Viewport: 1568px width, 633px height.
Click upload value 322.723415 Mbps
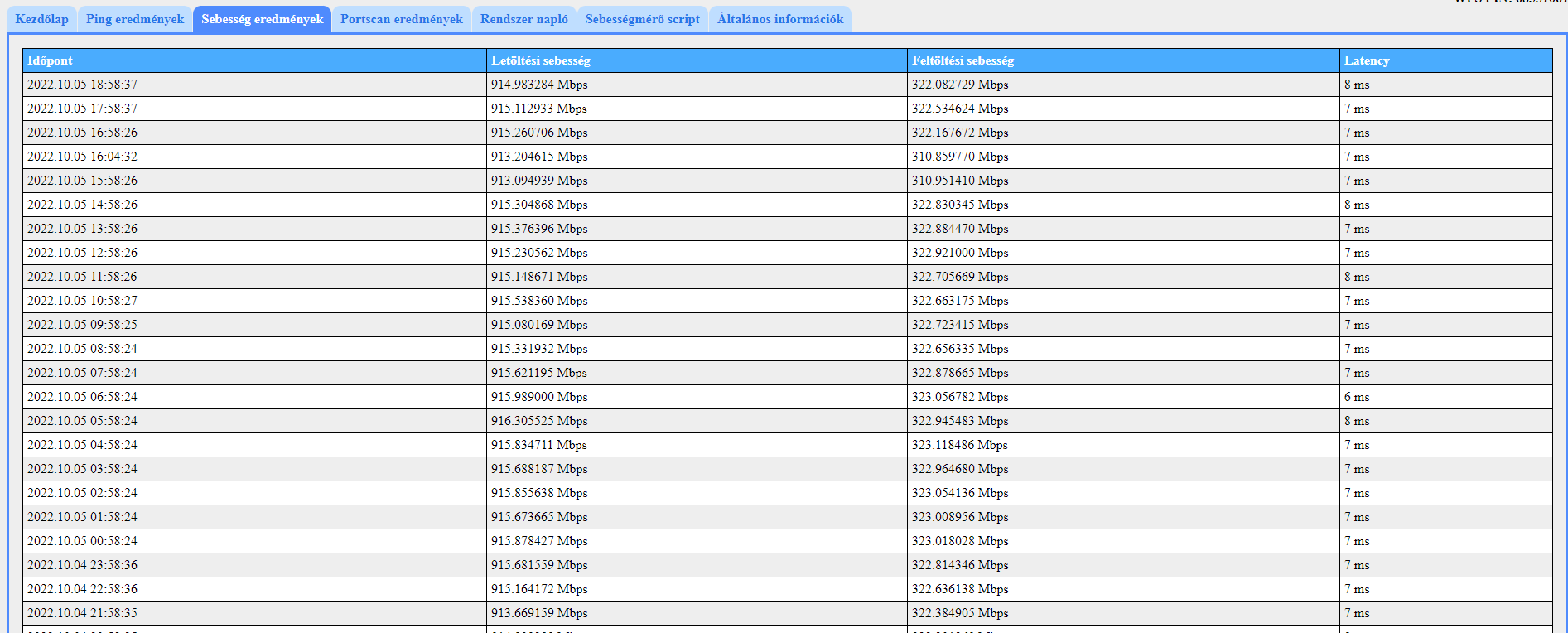[x=960, y=325]
